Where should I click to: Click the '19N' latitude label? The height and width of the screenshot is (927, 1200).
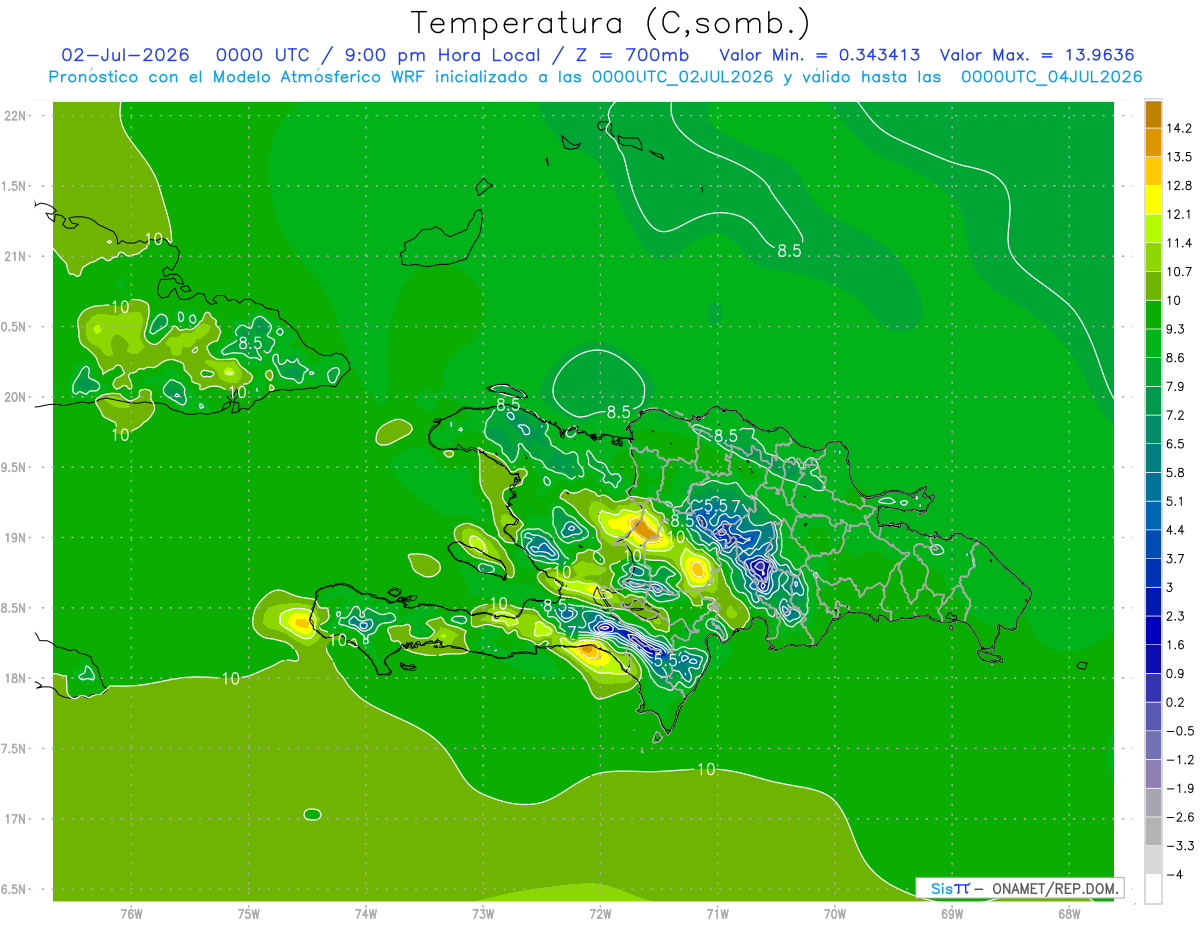16,538
